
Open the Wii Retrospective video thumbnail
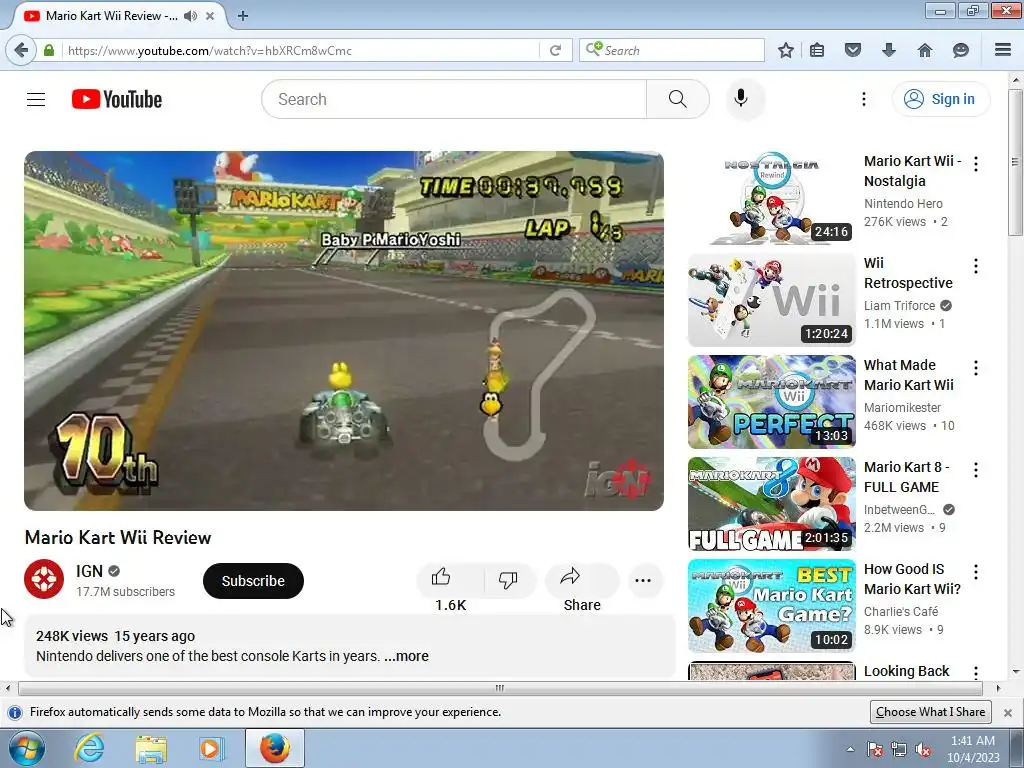click(x=772, y=300)
